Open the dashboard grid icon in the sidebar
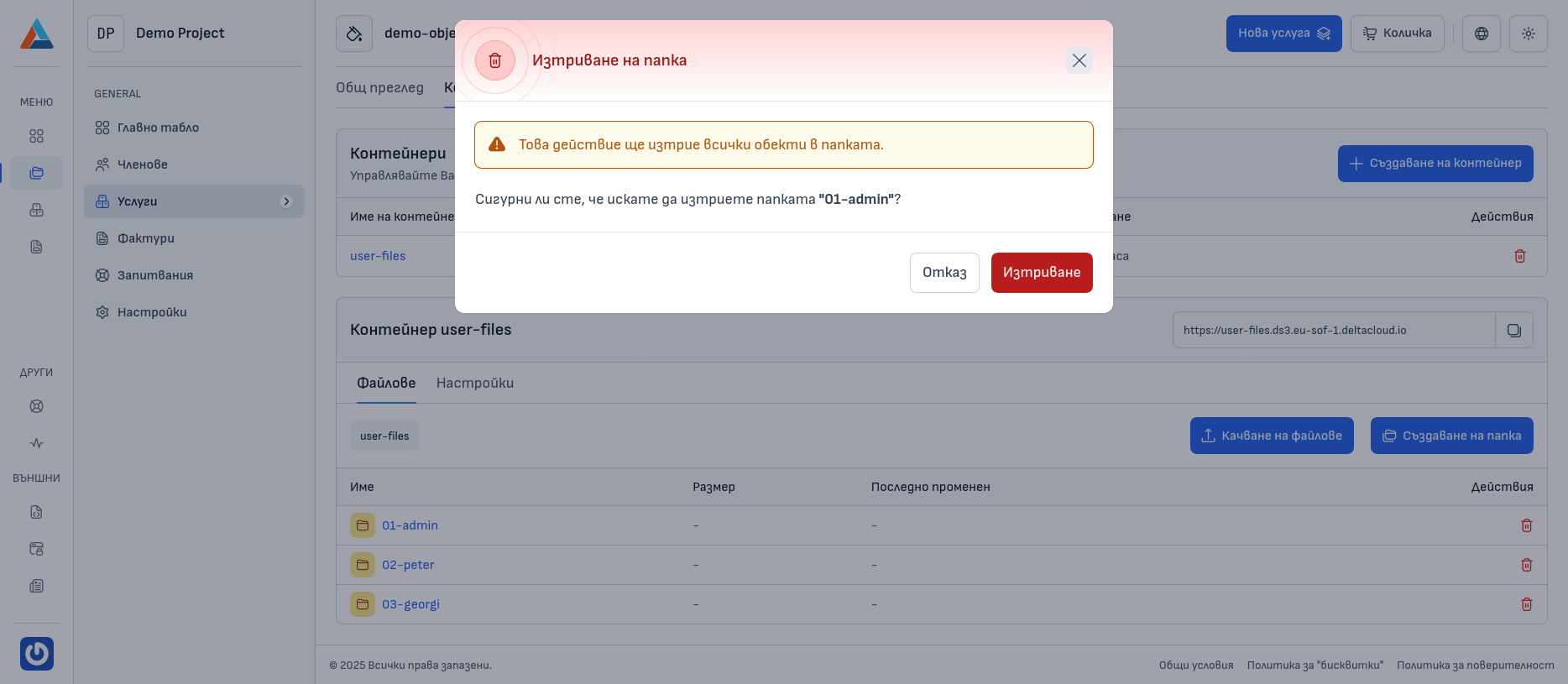This screenshot has width=1568, height=684. tap(36, 135)
